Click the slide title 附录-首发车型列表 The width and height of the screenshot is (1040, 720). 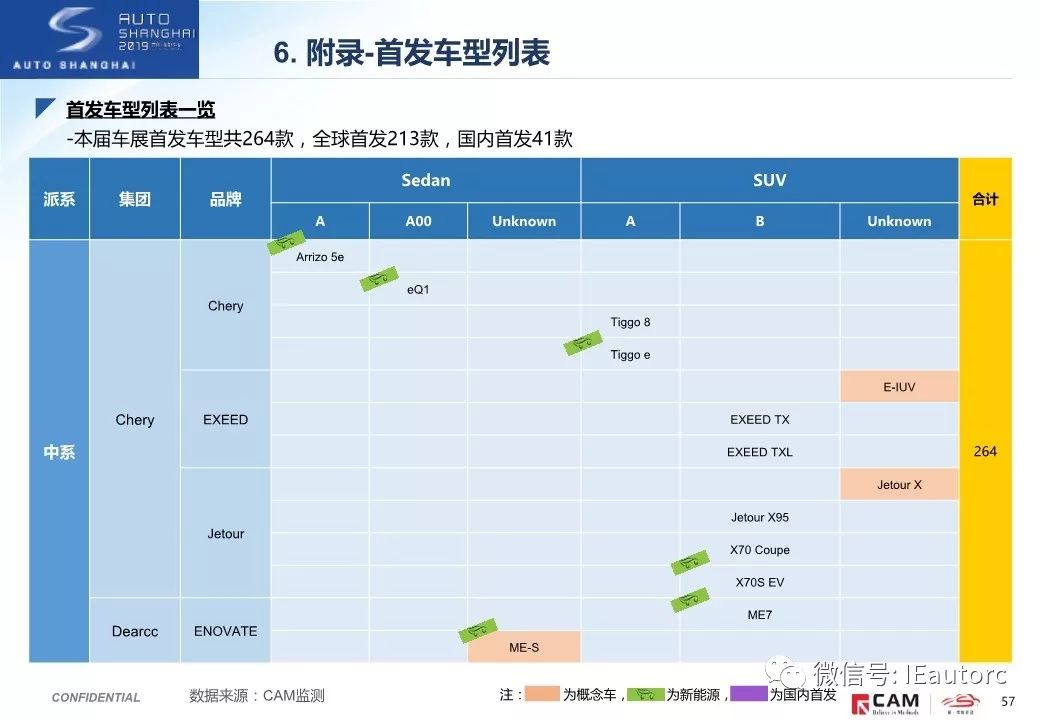[411, 52]
